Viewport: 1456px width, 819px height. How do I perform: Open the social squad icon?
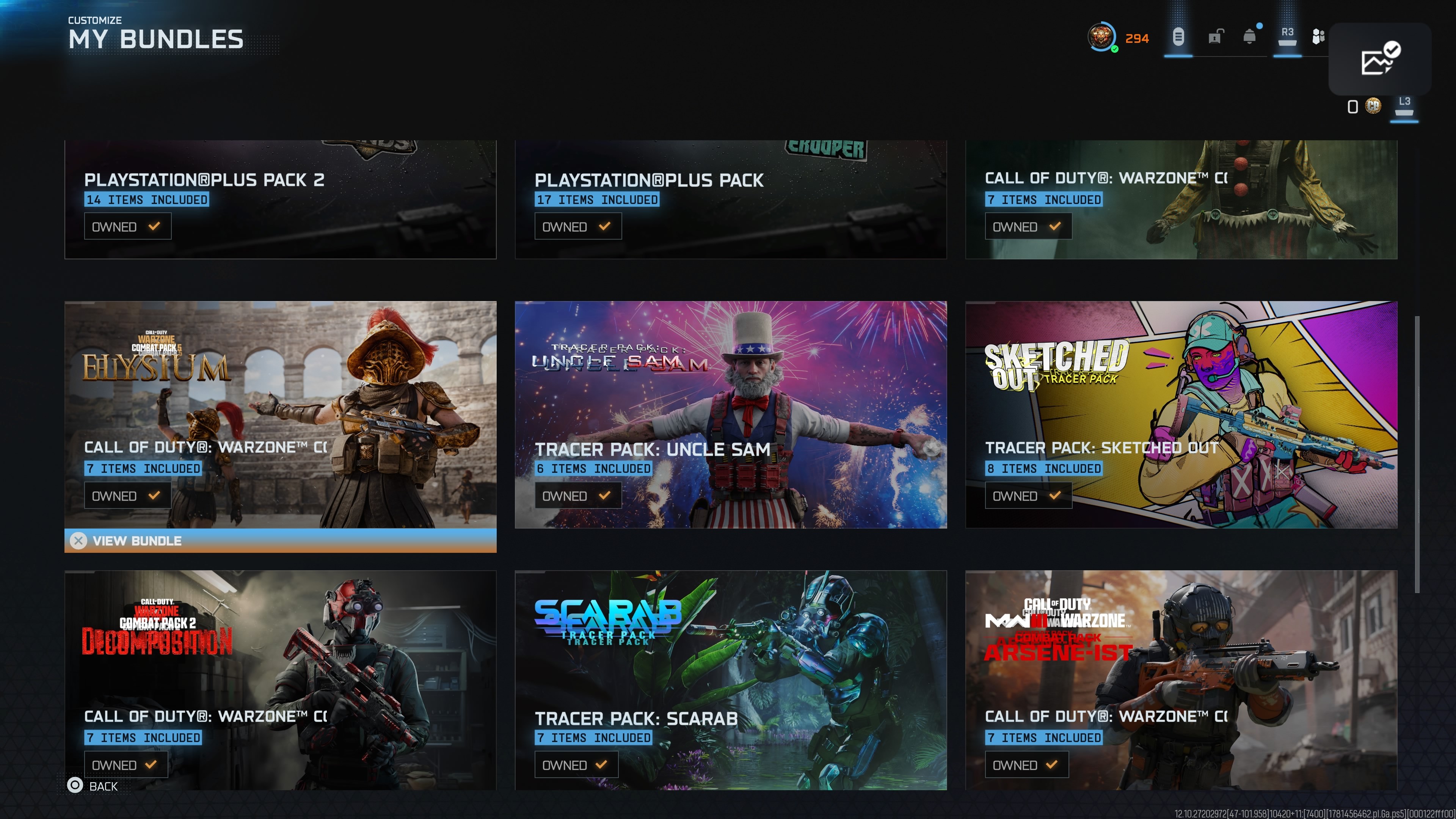click(1318, 37)
